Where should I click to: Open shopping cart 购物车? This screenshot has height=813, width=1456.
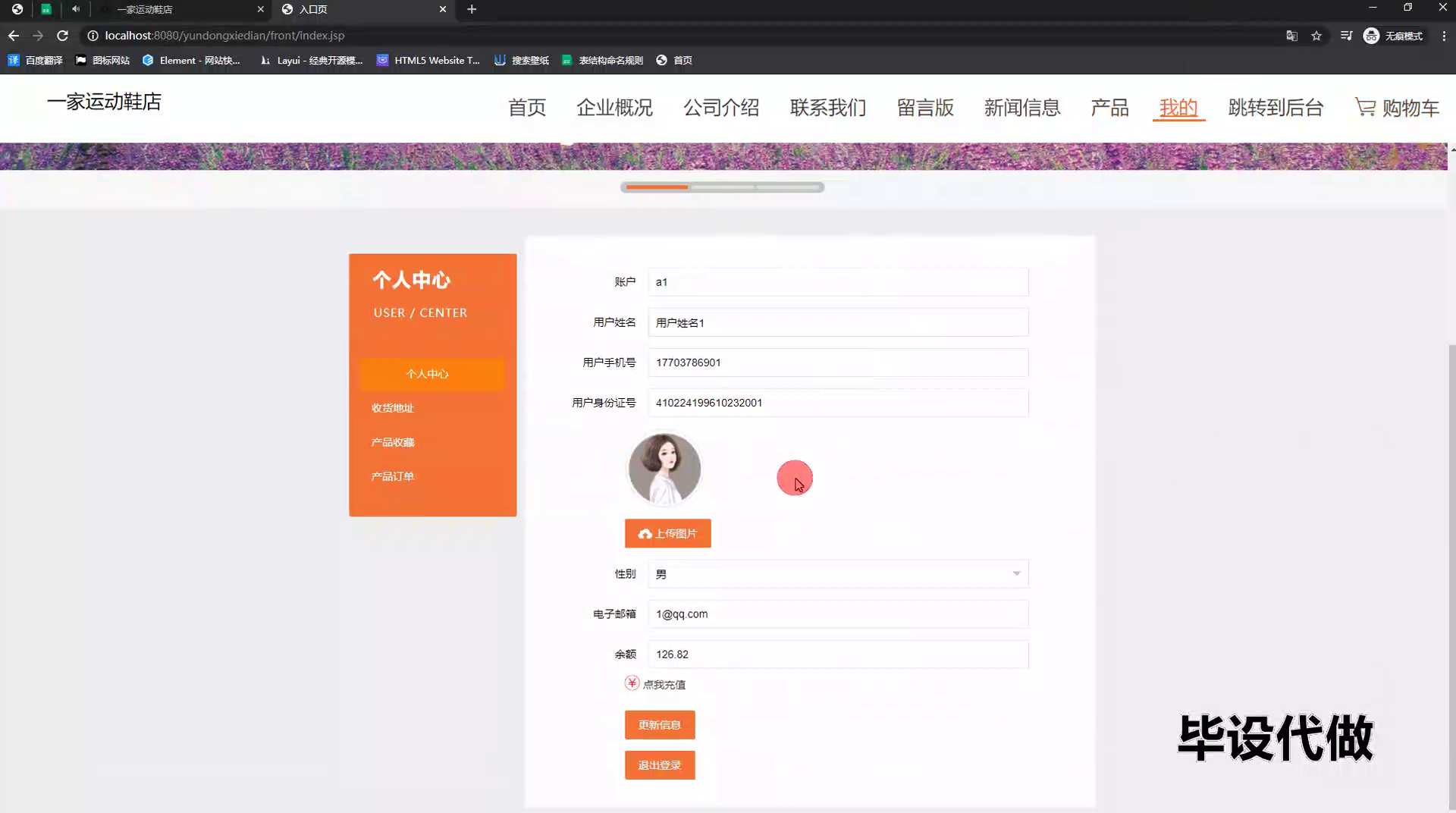(x=1397, y=108)
